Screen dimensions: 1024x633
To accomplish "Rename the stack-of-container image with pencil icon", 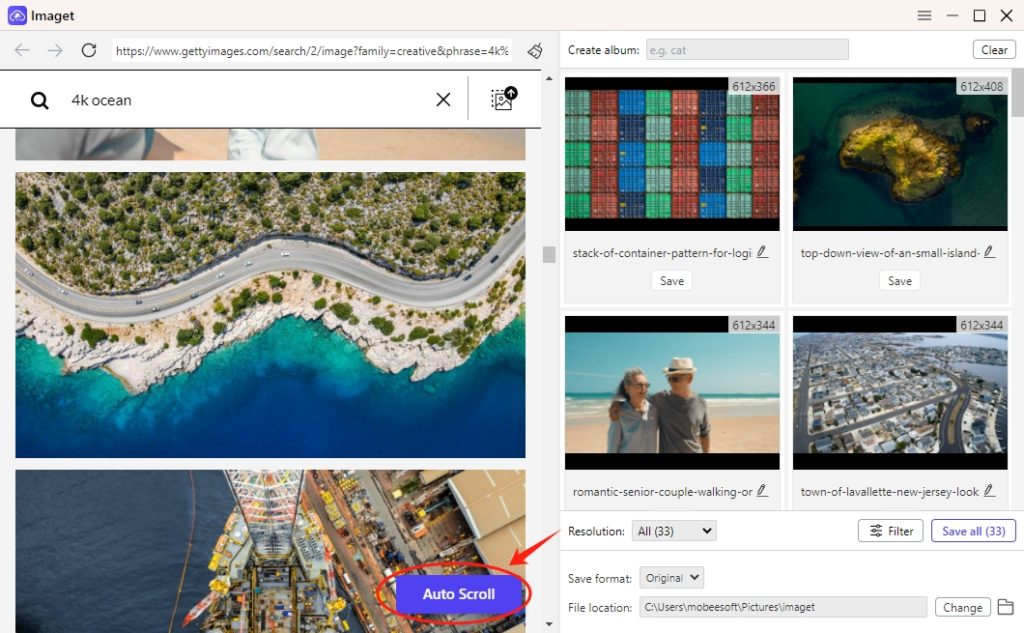I will [762, 252].
